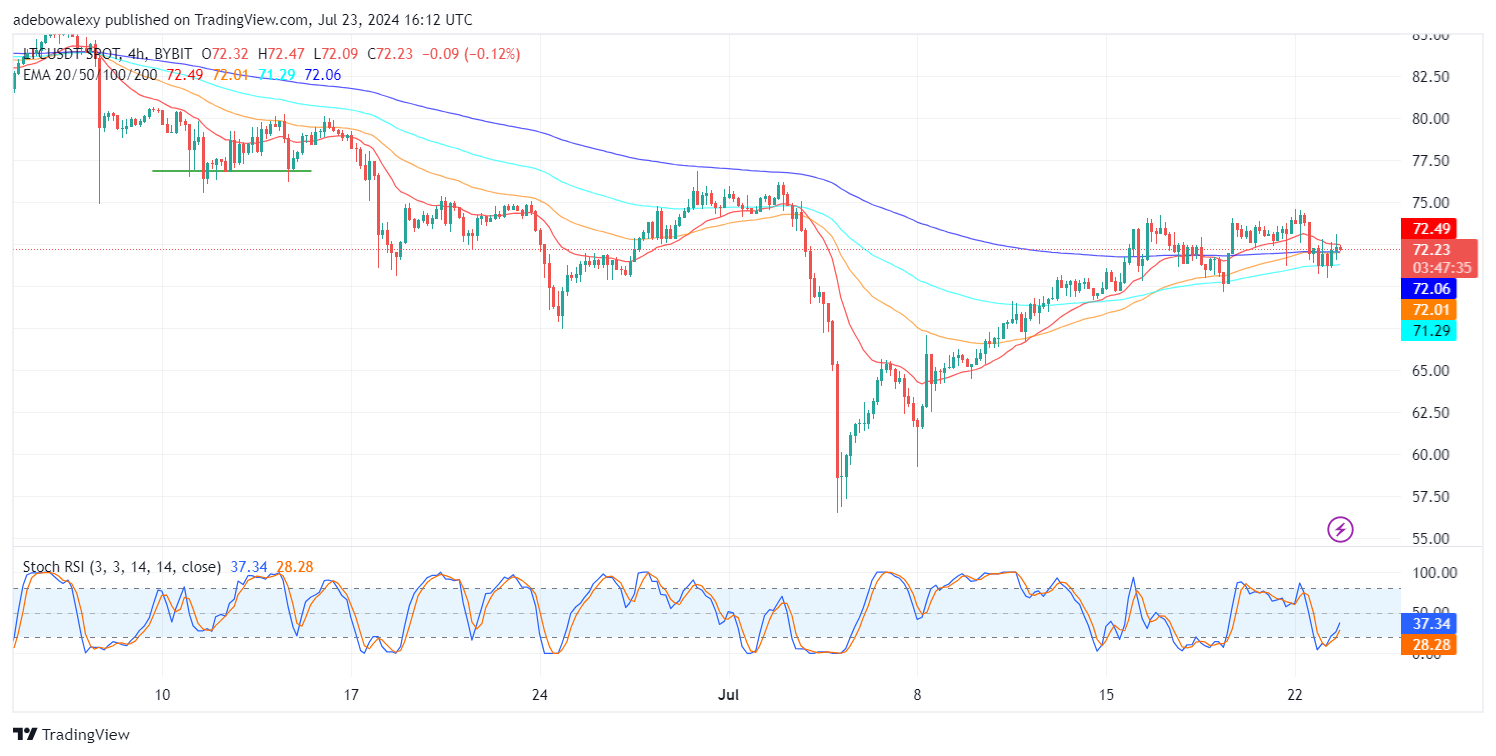Click the 24 date label on time axis
The image size is (1496, 756).
point(539,694)
